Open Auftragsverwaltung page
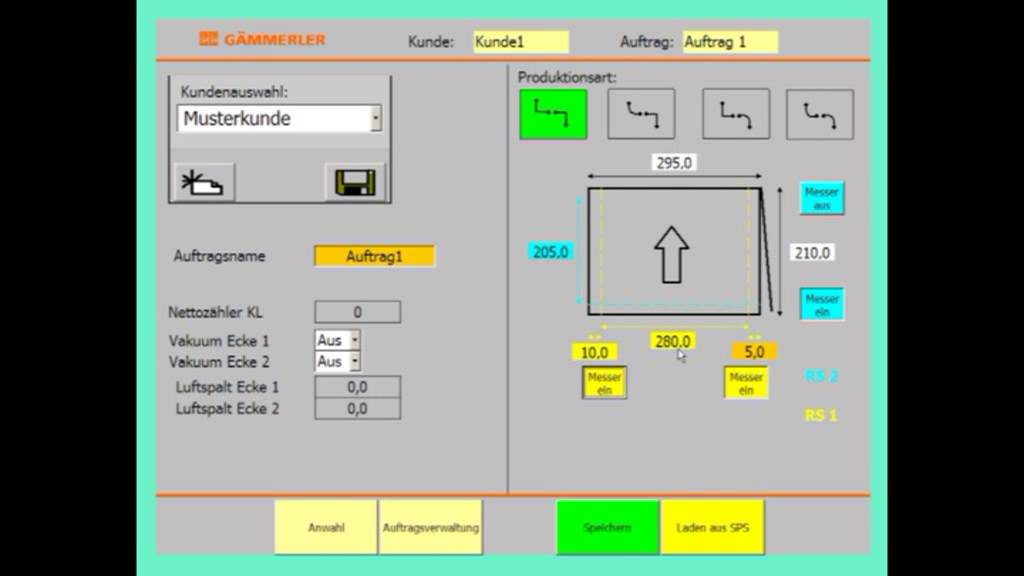The image size is (1024, 576). tap(431, 528)
